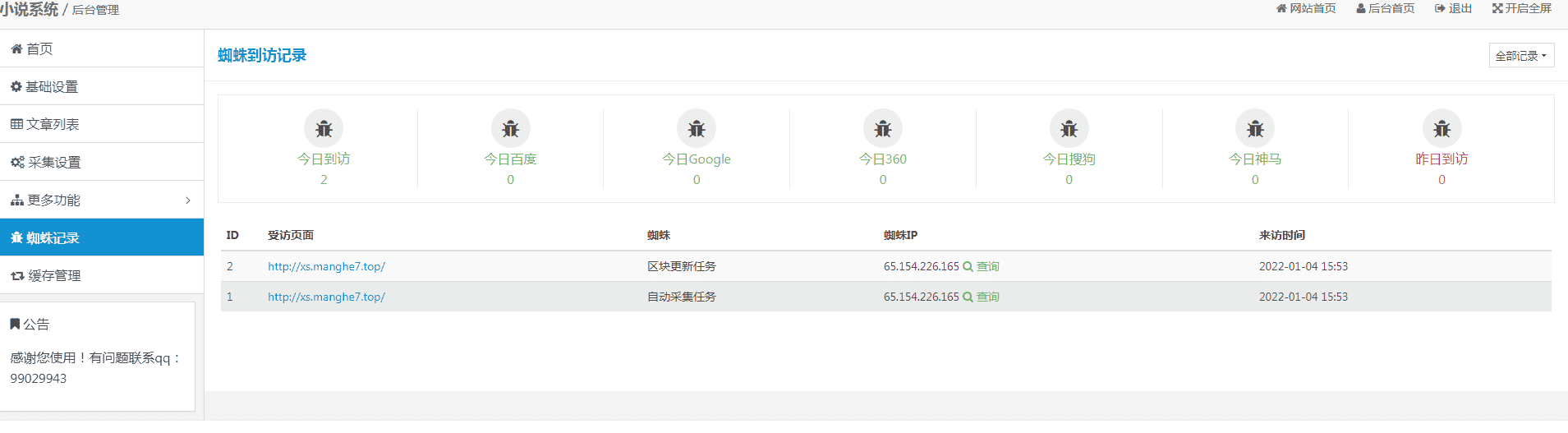Click the spider icon above 昨日到访
The height and width of the screenshot is (433, 1568).
pos(1442,128)
